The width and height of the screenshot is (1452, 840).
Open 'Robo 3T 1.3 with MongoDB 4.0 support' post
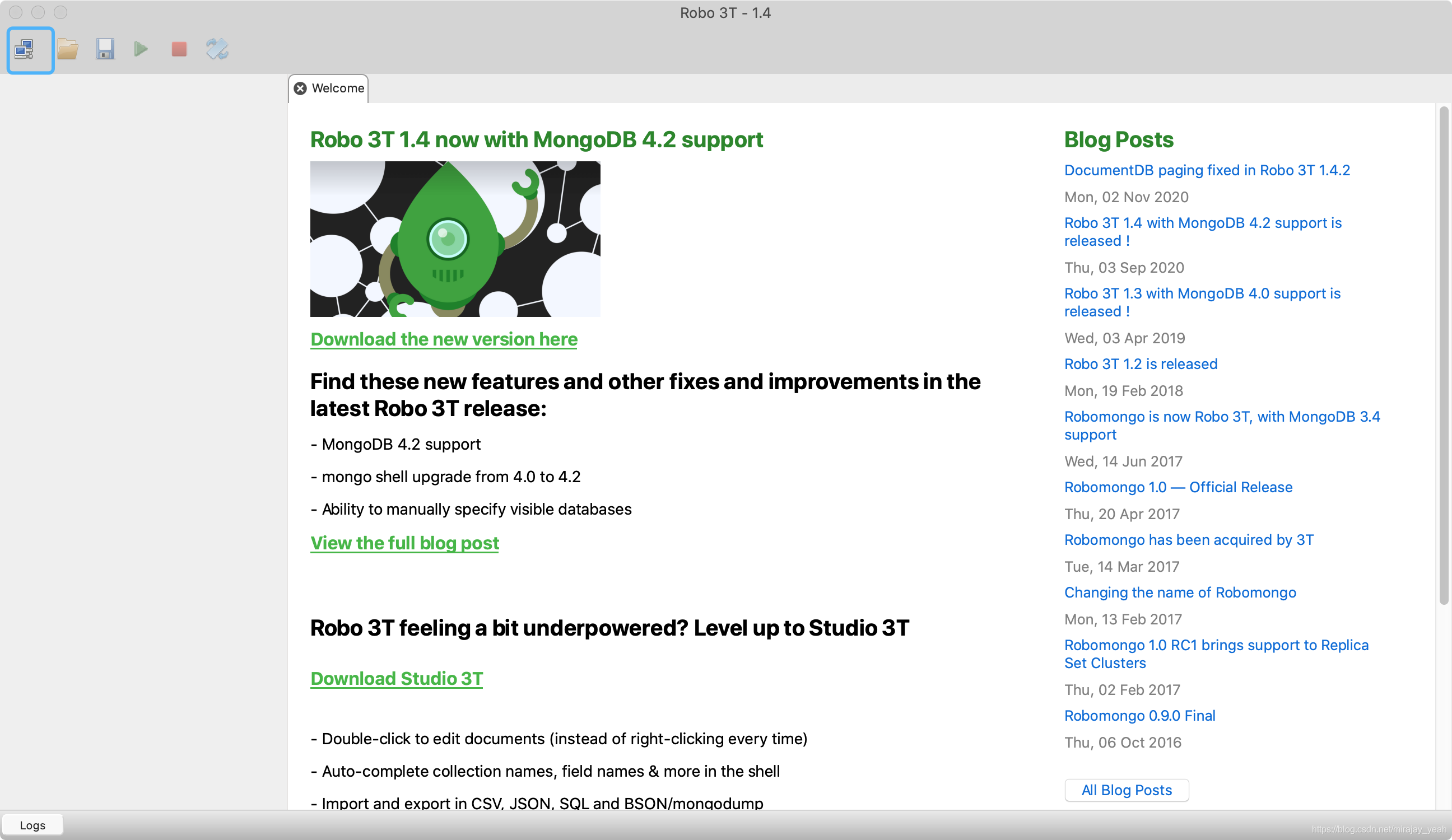point(1203,302)
